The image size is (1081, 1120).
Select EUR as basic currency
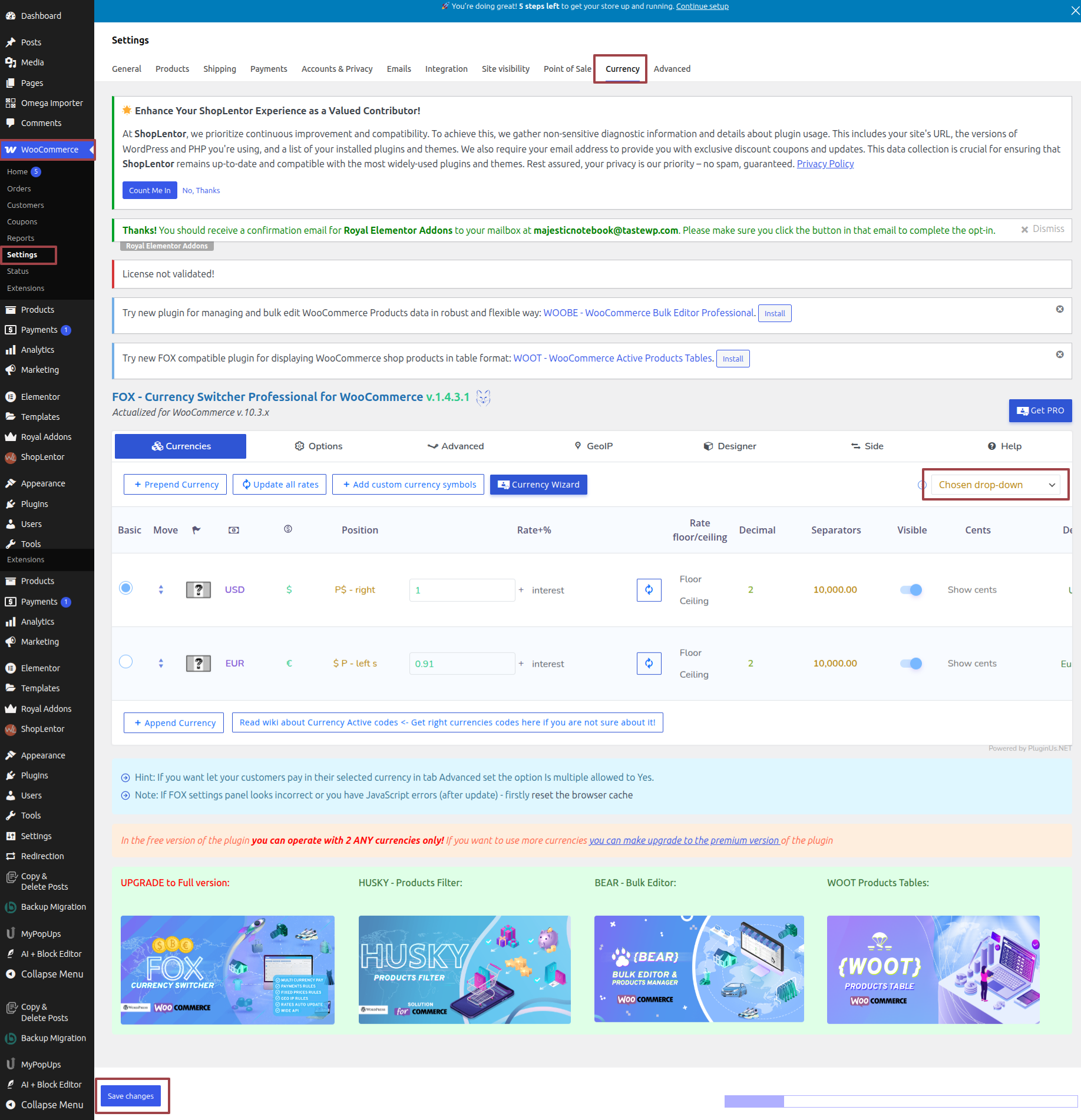126,662
